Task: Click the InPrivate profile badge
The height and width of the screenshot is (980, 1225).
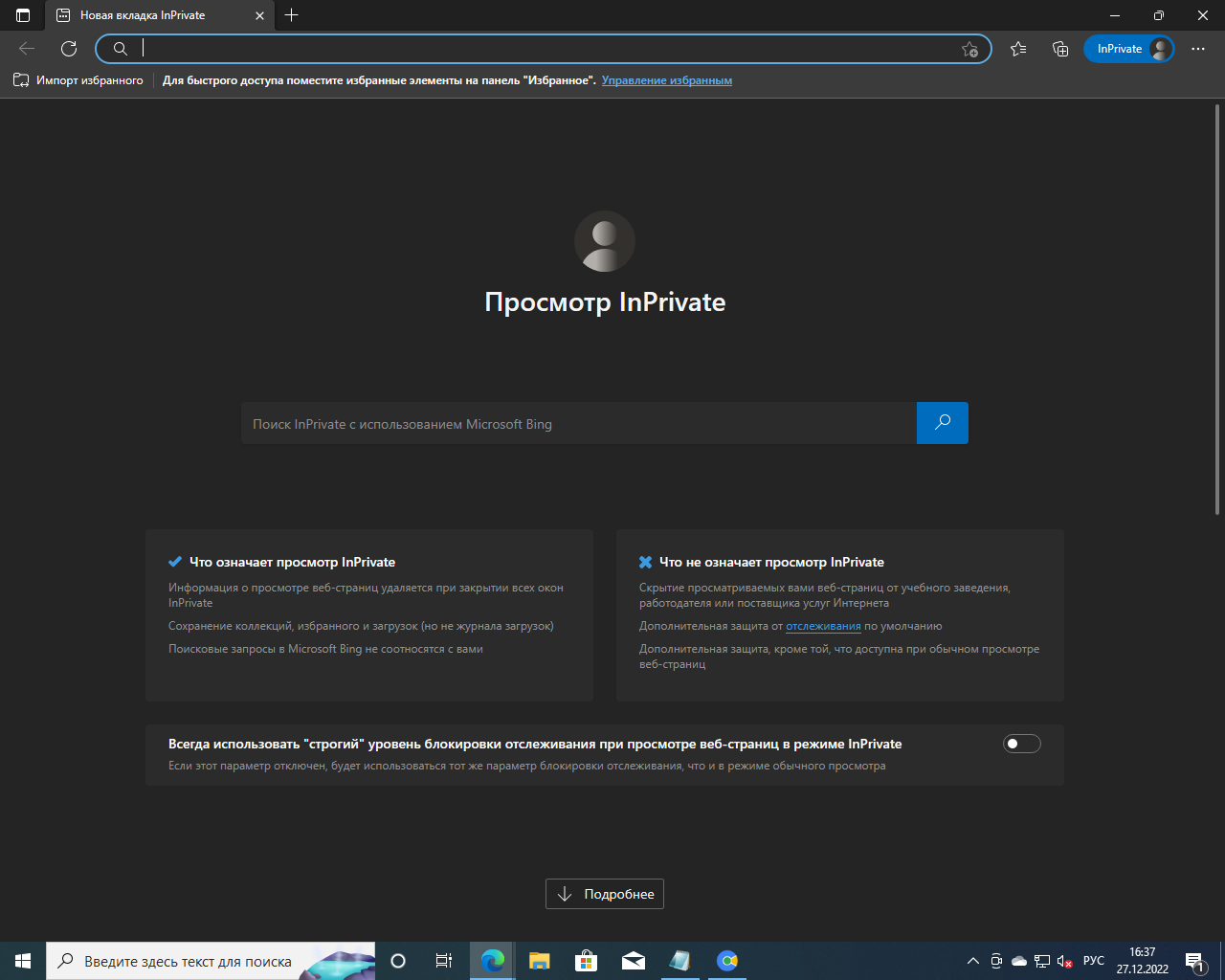Action: (1128, 49)
